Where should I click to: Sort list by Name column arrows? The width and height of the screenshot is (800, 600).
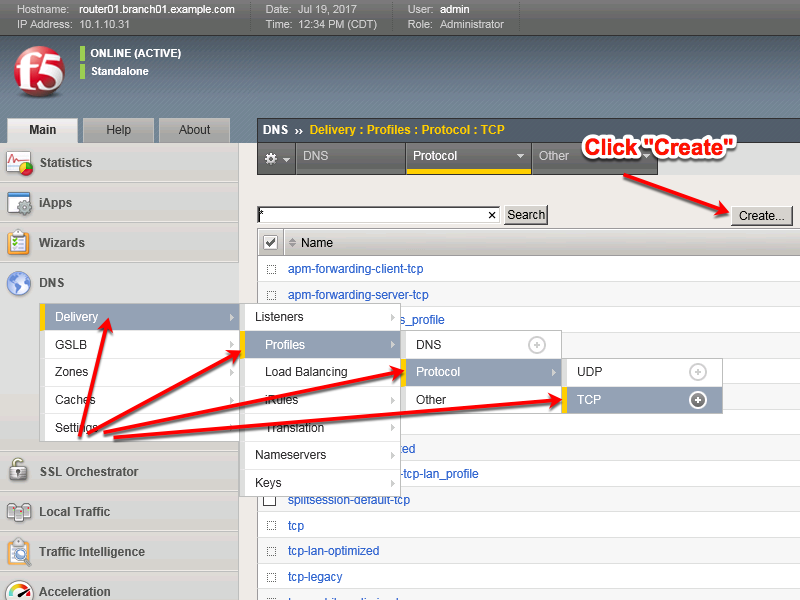pos(292,243)
